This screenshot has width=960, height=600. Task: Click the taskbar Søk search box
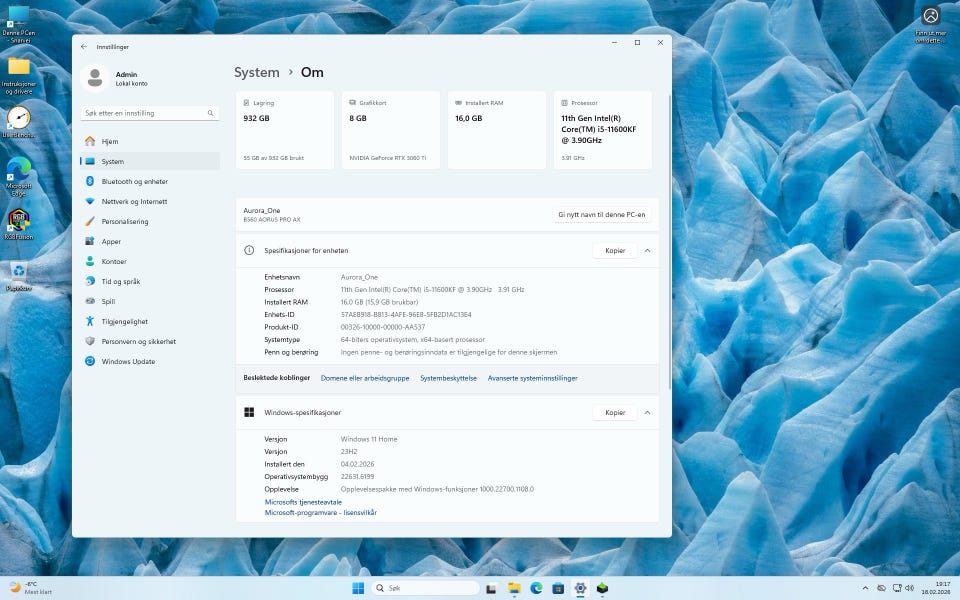(426, 588)
